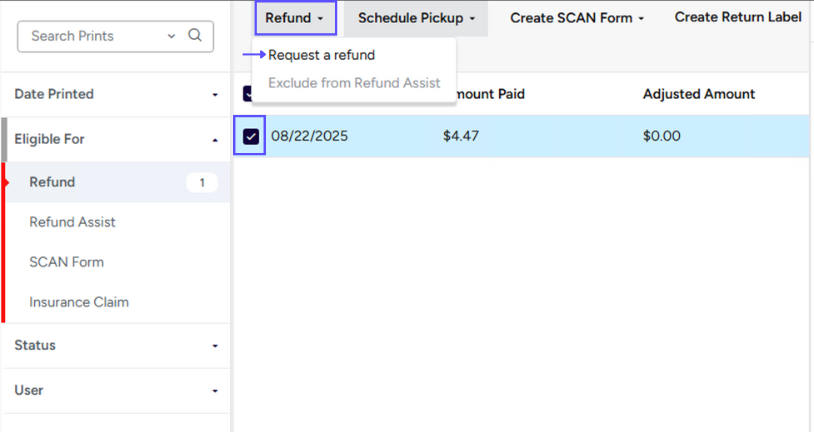
Task: Select the Insurance Claim filter
Action: pyautogui.click(x=79, y=302)
